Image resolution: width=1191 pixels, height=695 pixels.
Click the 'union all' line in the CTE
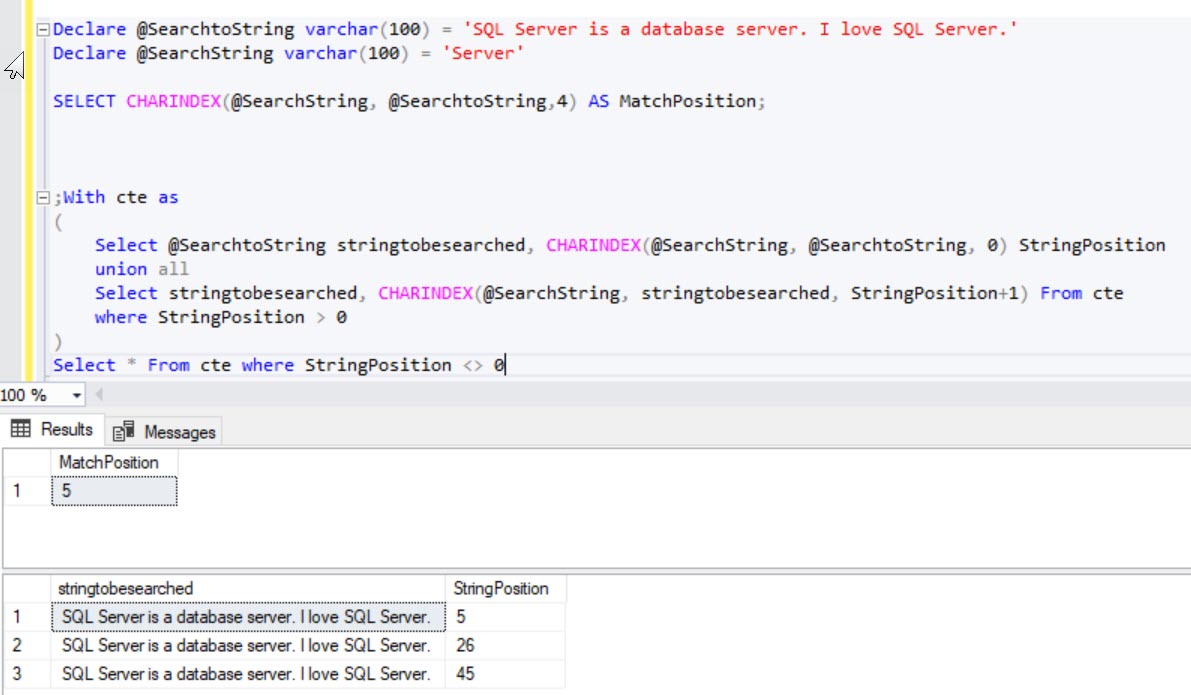[141, 269]
